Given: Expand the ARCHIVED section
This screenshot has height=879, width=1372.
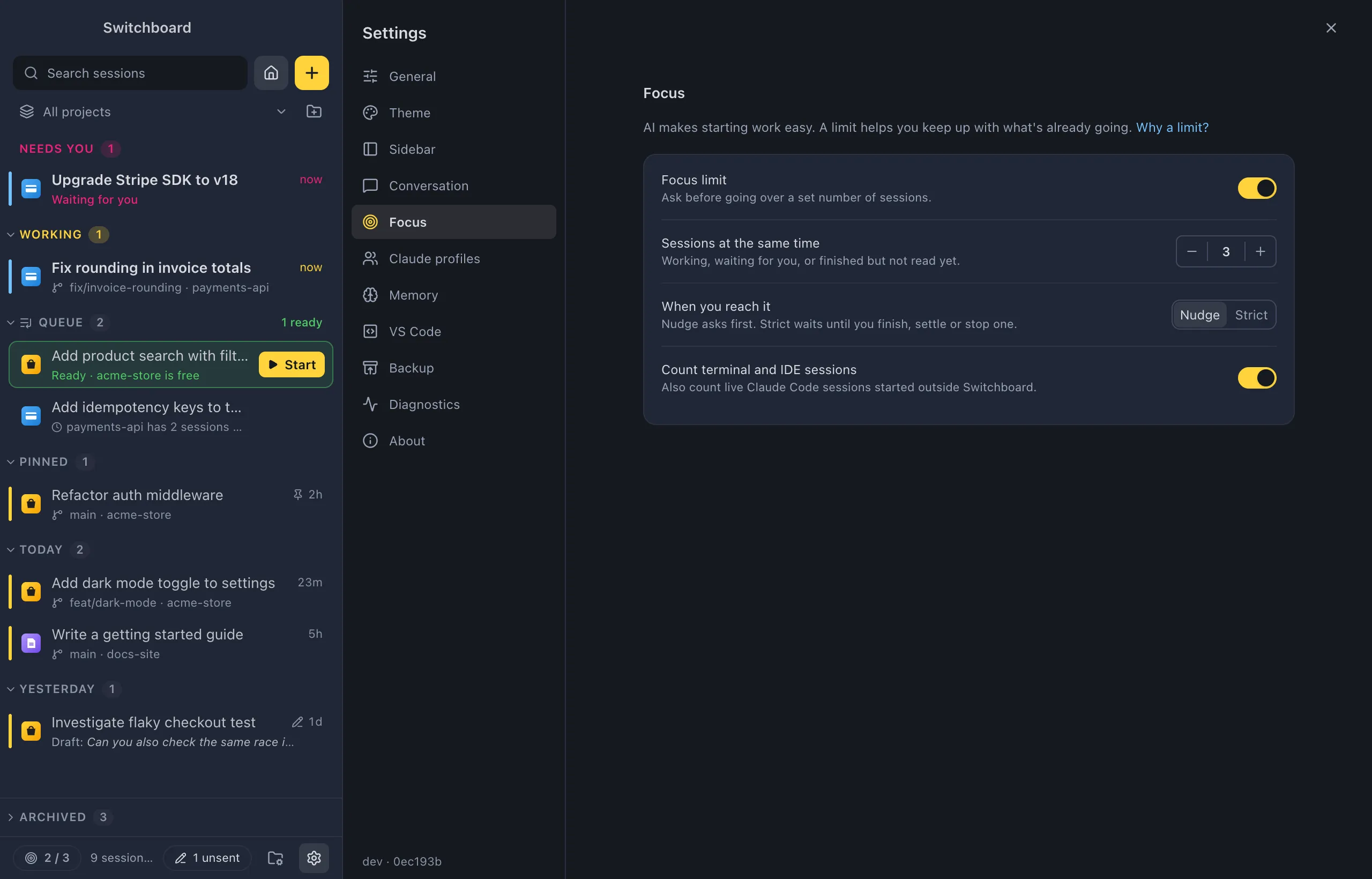Looking at the screenshot, I should coord(10,817).
